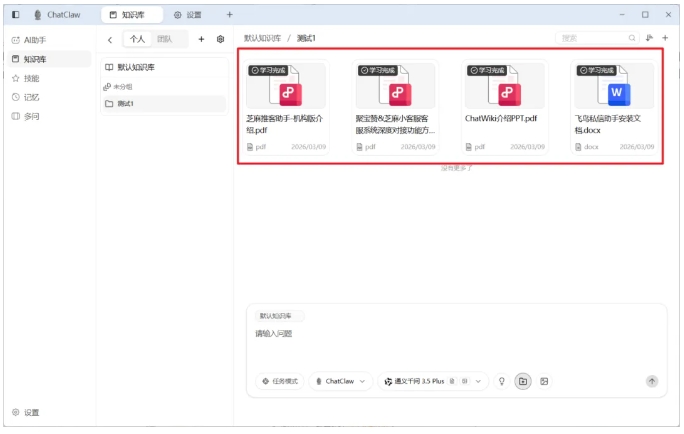Screen dimensions: 684x434
Task: Go to 默认知识库 in the breadcrumb
Action: pos(262,38)
